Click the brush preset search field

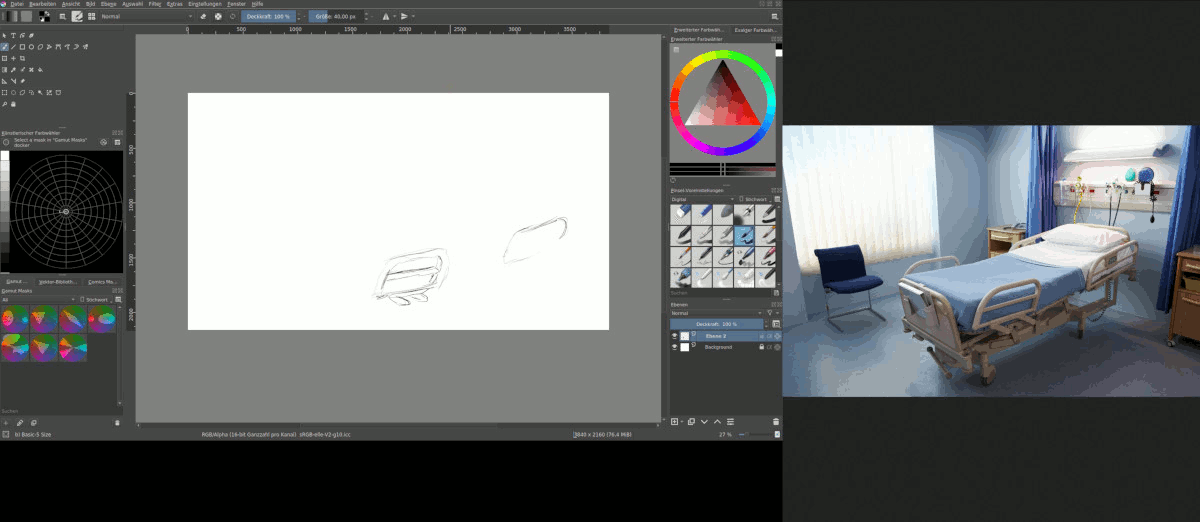coord(719,293)
